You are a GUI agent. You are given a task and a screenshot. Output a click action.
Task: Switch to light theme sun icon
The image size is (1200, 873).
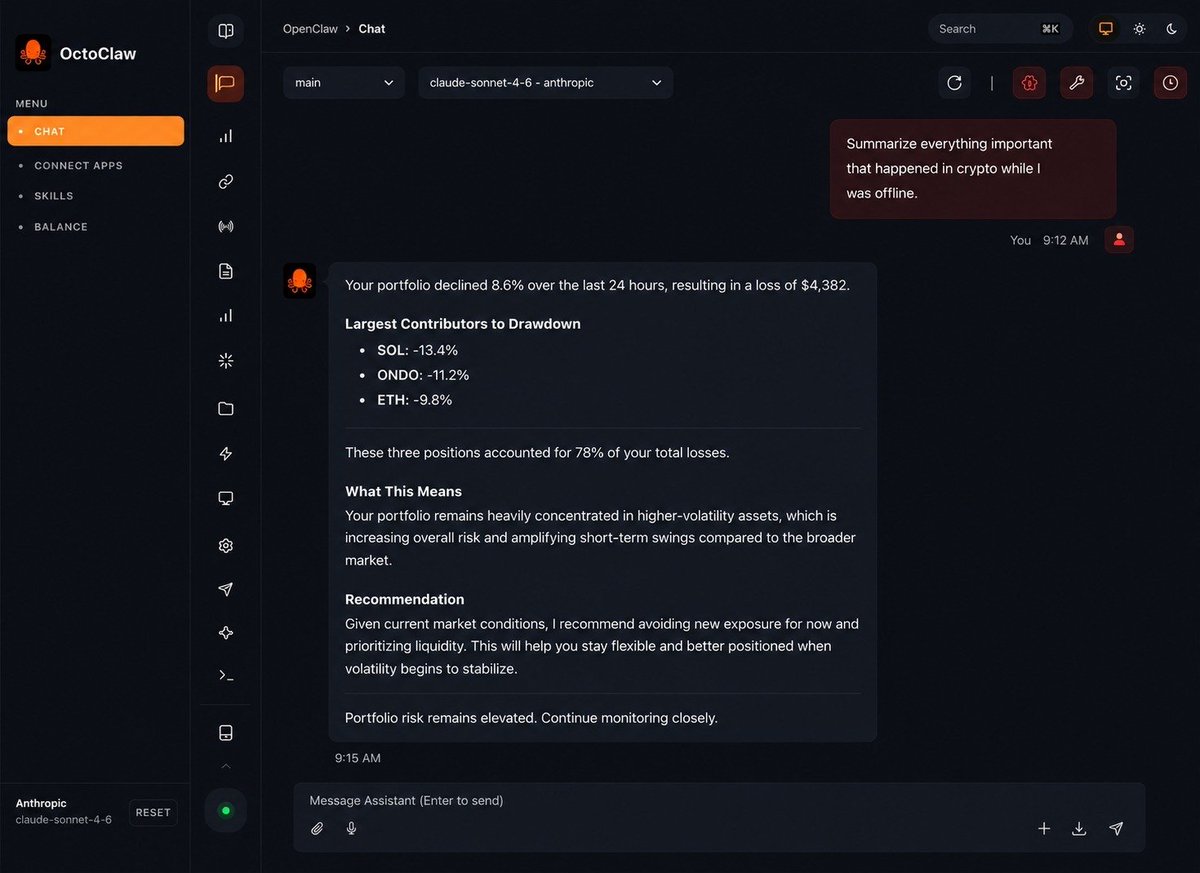coord(1139,29)
